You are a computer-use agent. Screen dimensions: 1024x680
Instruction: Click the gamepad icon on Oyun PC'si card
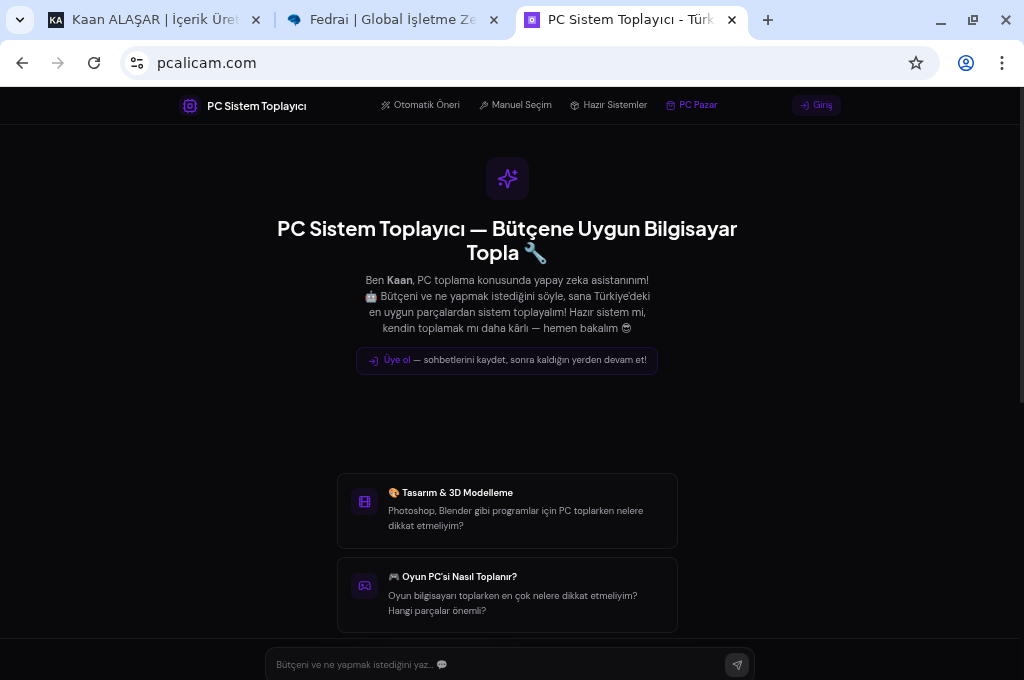(x=364, y=585)
